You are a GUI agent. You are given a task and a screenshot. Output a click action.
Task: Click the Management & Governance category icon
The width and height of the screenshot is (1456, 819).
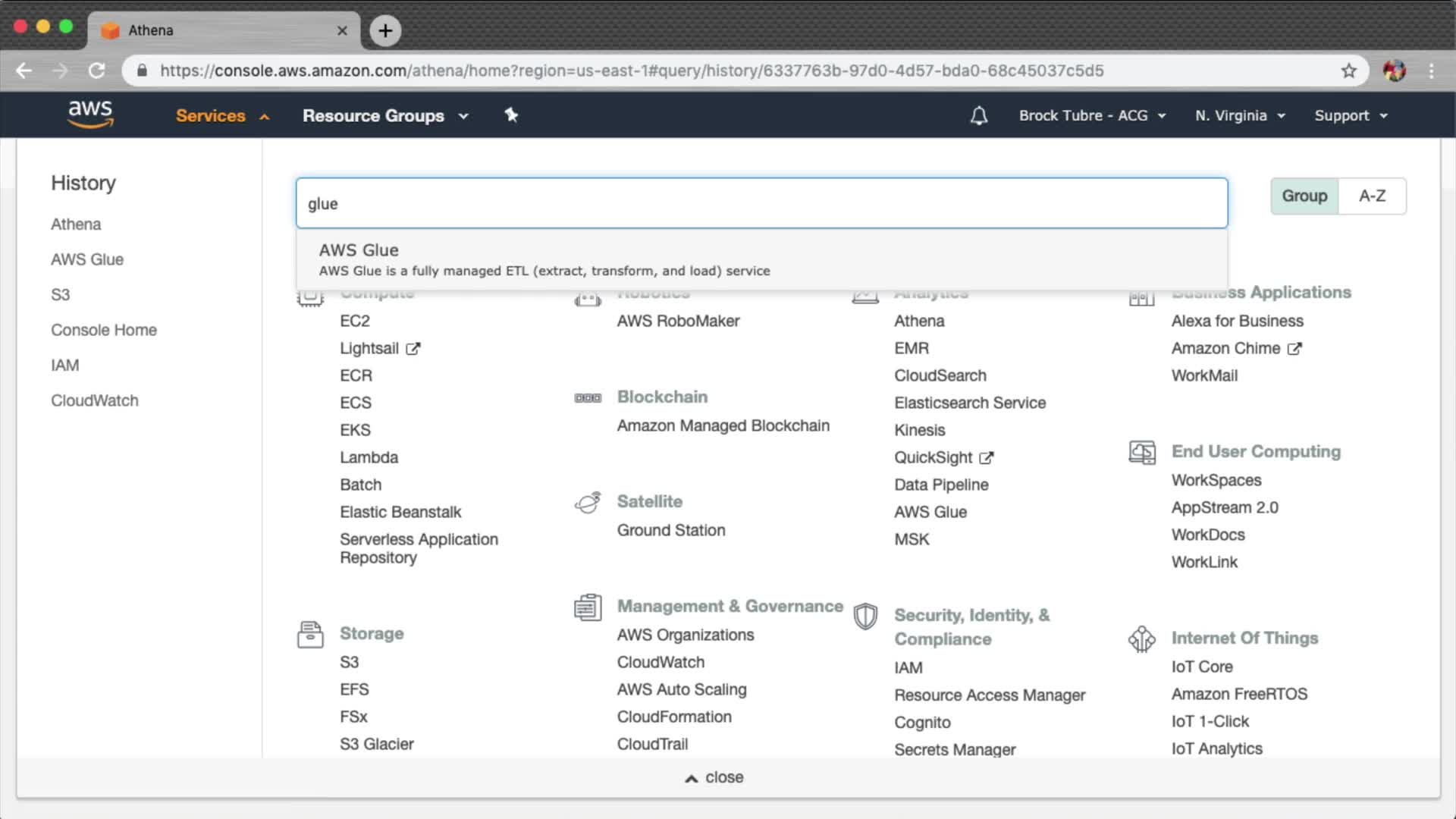click(588, 607)
